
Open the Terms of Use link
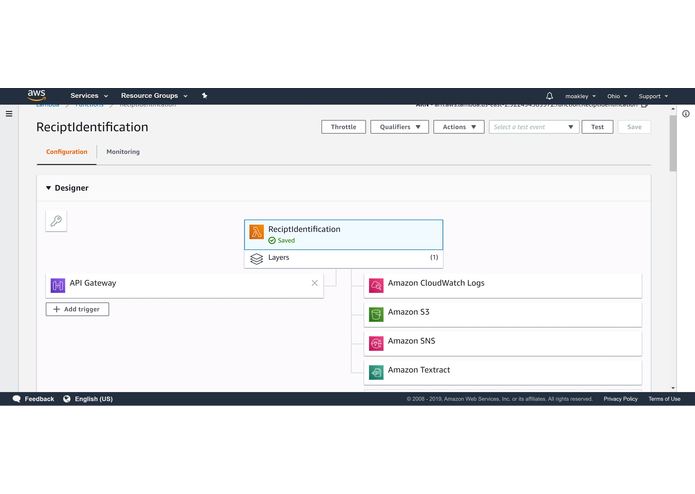664,399
